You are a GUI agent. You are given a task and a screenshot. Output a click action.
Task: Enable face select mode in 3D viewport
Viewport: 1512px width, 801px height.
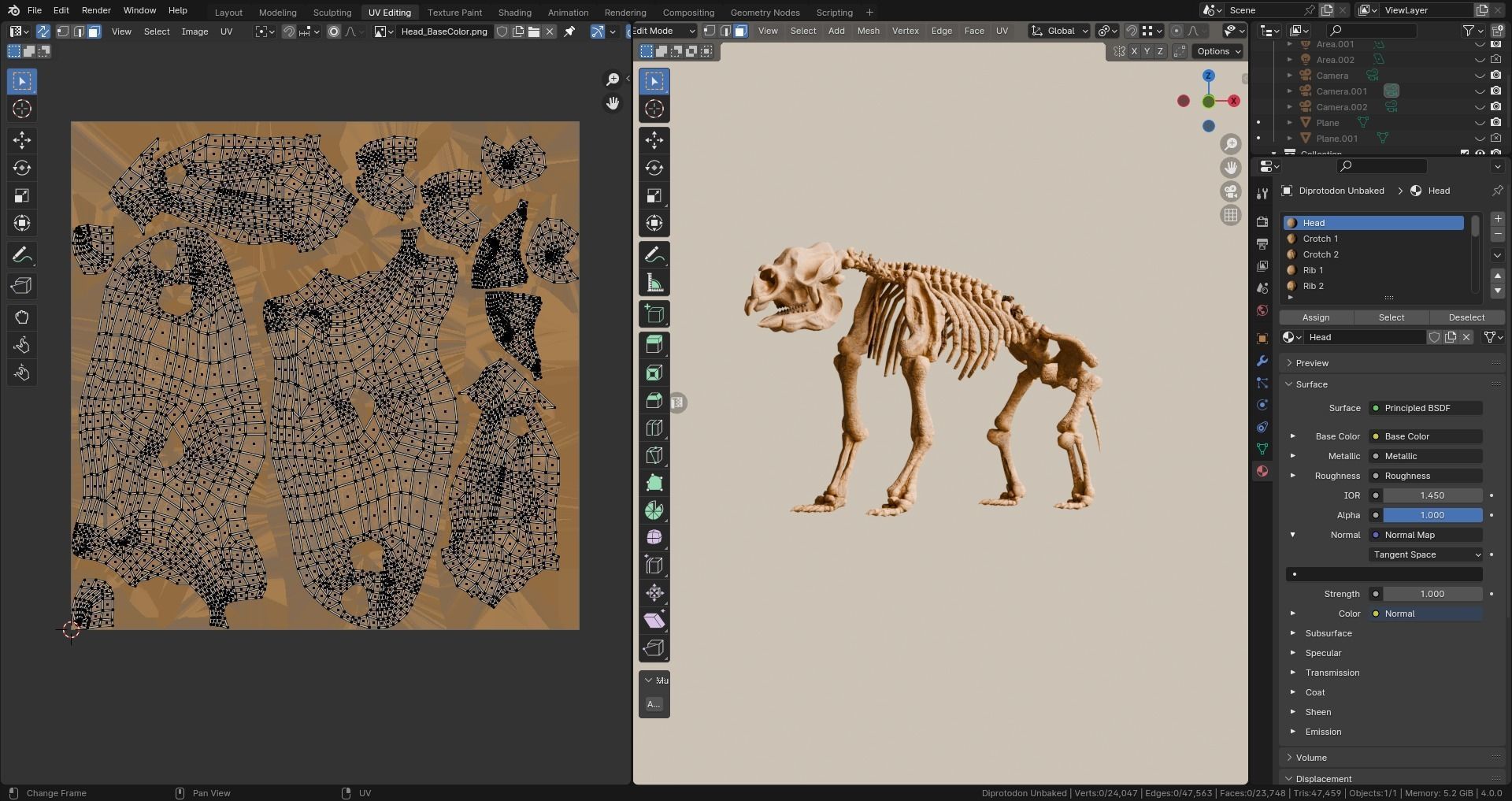pyautogui.click(x=741, y=31)
